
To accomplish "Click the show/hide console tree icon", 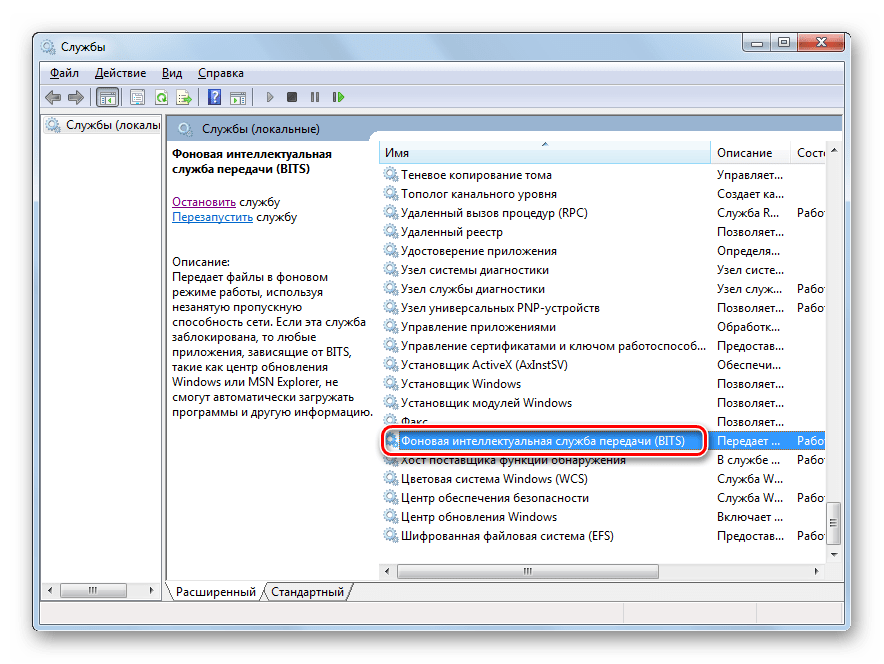I will pyautogui.click(x=107, y=97).
